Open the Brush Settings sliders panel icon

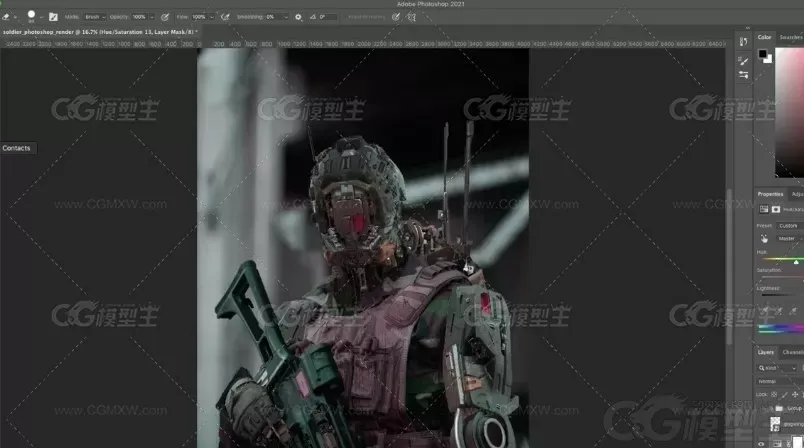point(743,75)
